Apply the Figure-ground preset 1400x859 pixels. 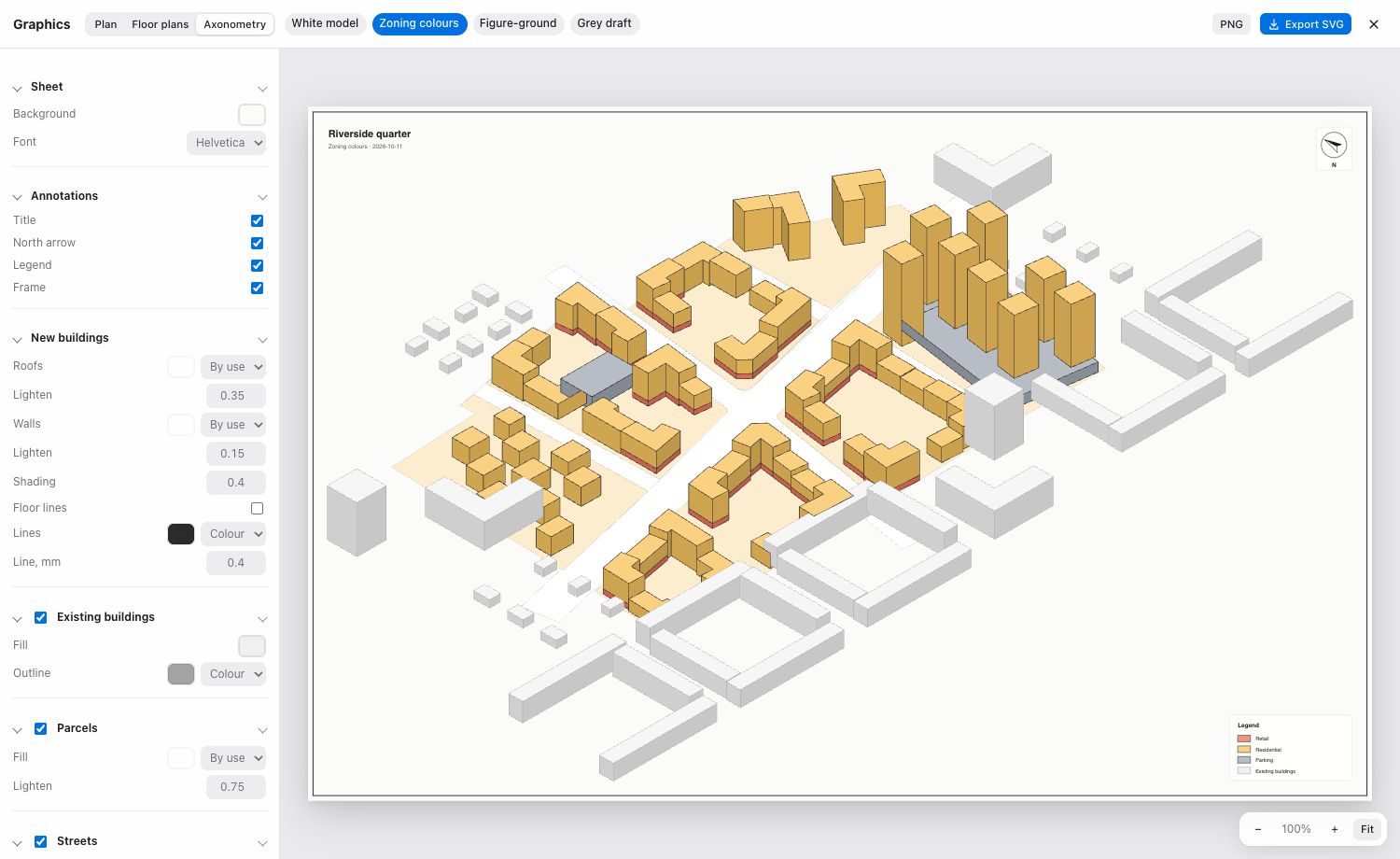coord(518,23)
